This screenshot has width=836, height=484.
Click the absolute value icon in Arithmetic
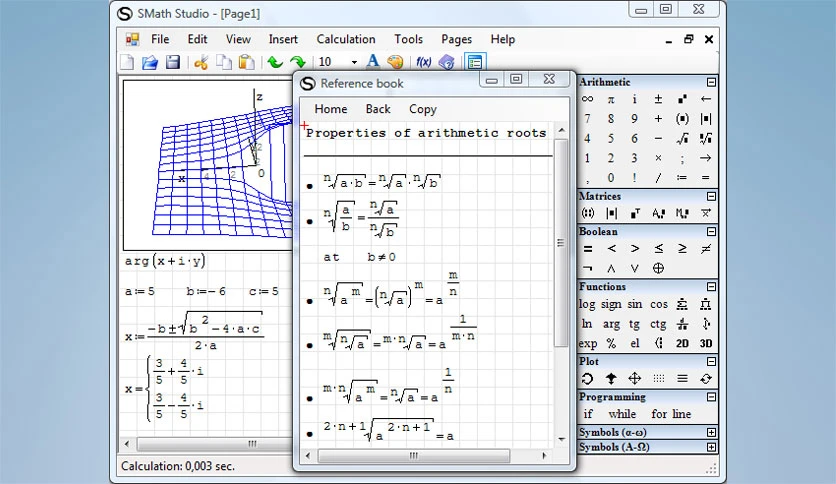click(706, 119)
